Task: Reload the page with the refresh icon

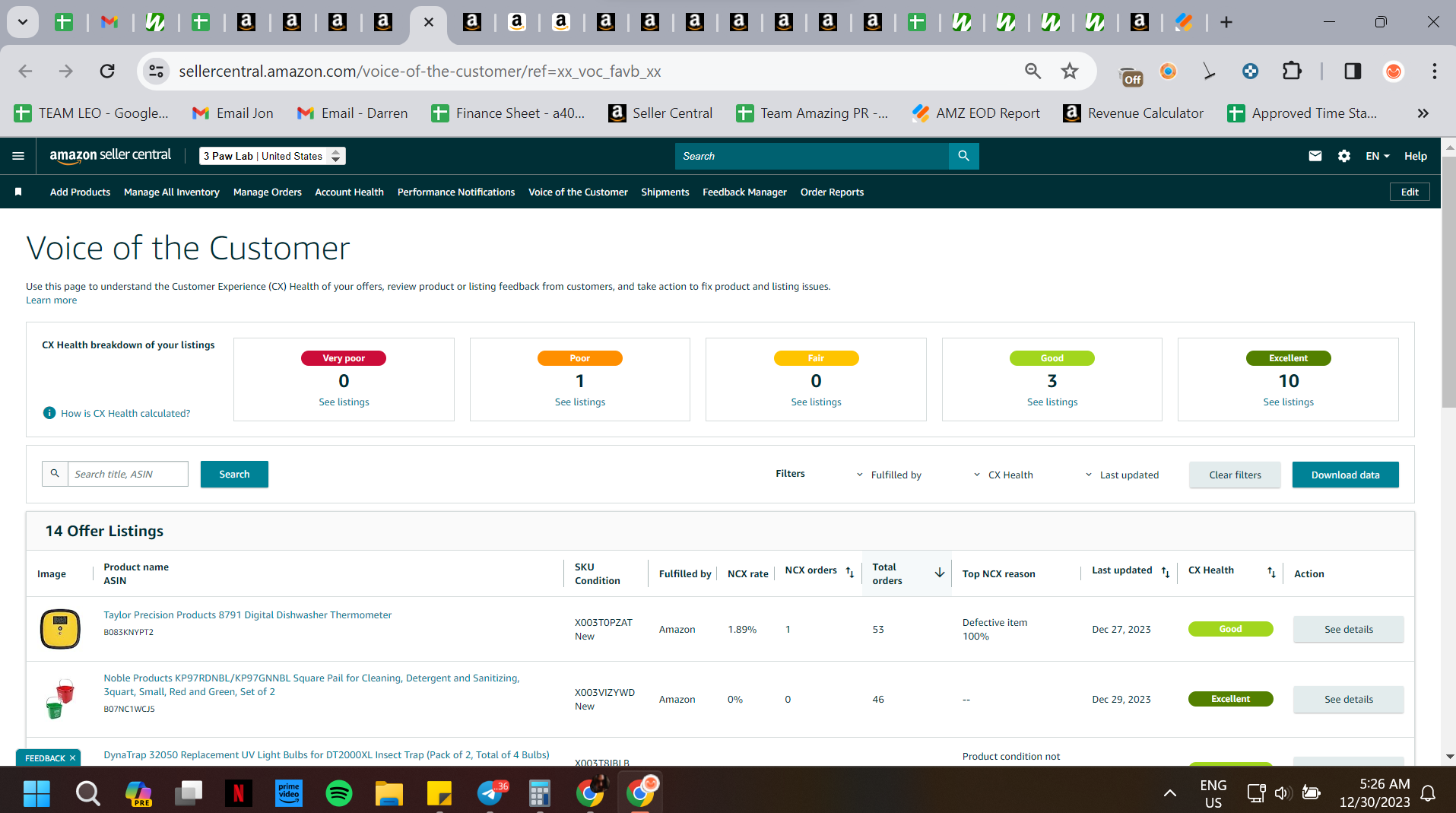Action: [107, 71]
